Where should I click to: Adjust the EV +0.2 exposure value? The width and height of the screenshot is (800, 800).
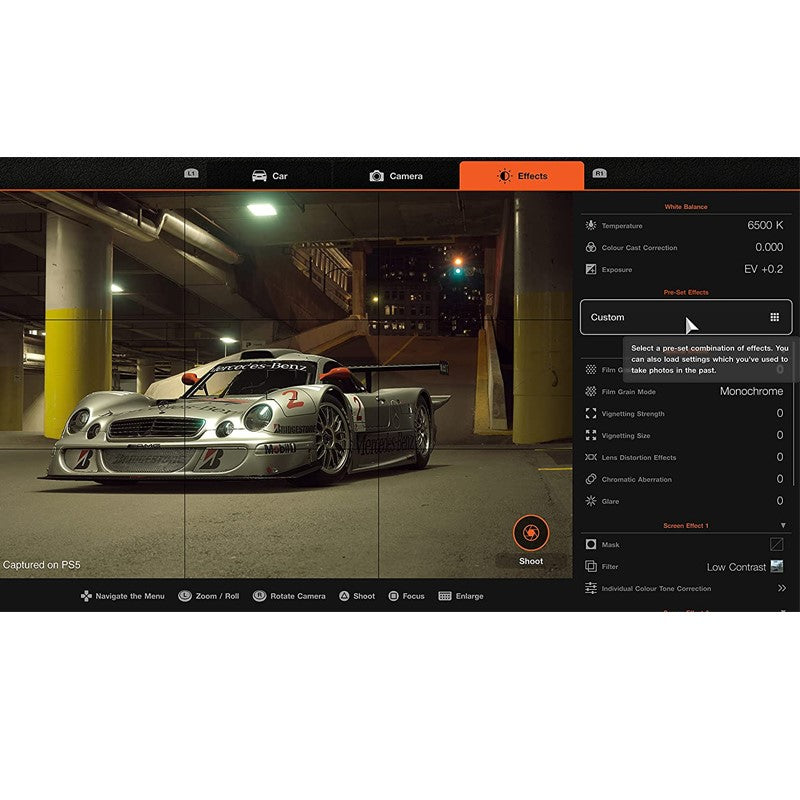coord(763,269)
